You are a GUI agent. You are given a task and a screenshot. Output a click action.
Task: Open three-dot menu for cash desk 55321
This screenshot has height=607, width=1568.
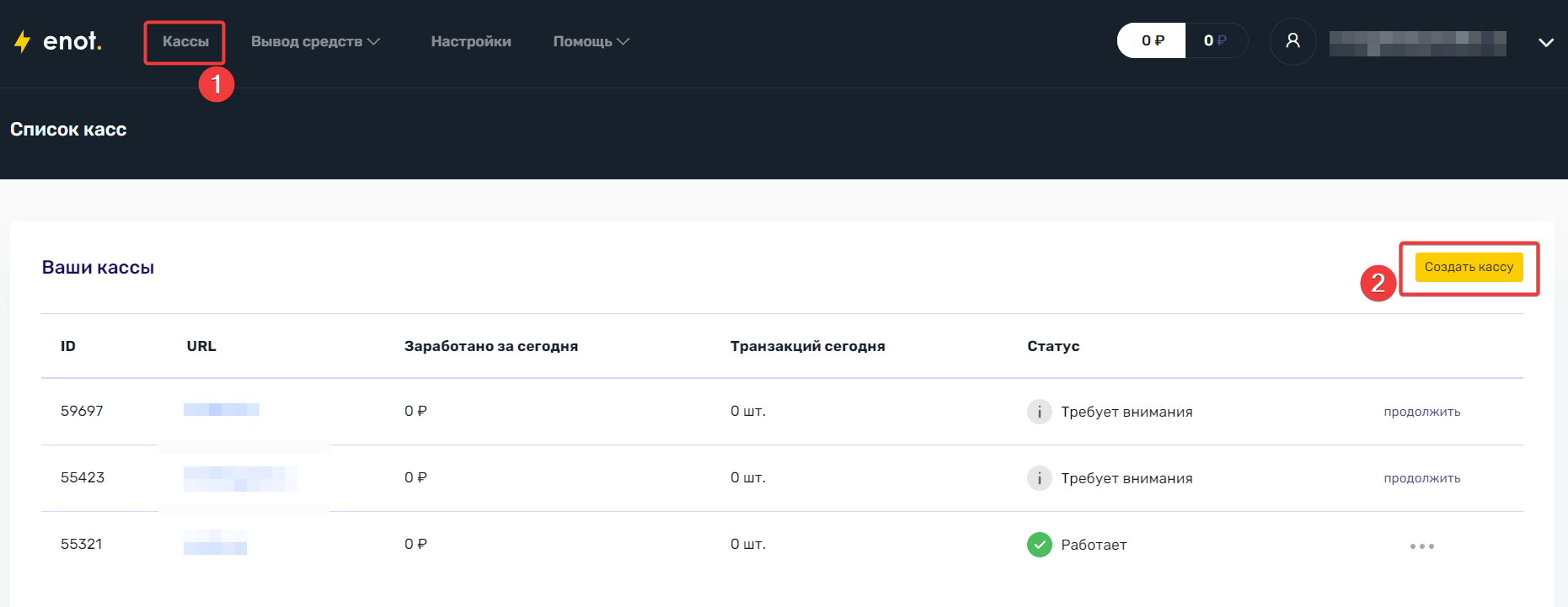(x=1421, y=546)
